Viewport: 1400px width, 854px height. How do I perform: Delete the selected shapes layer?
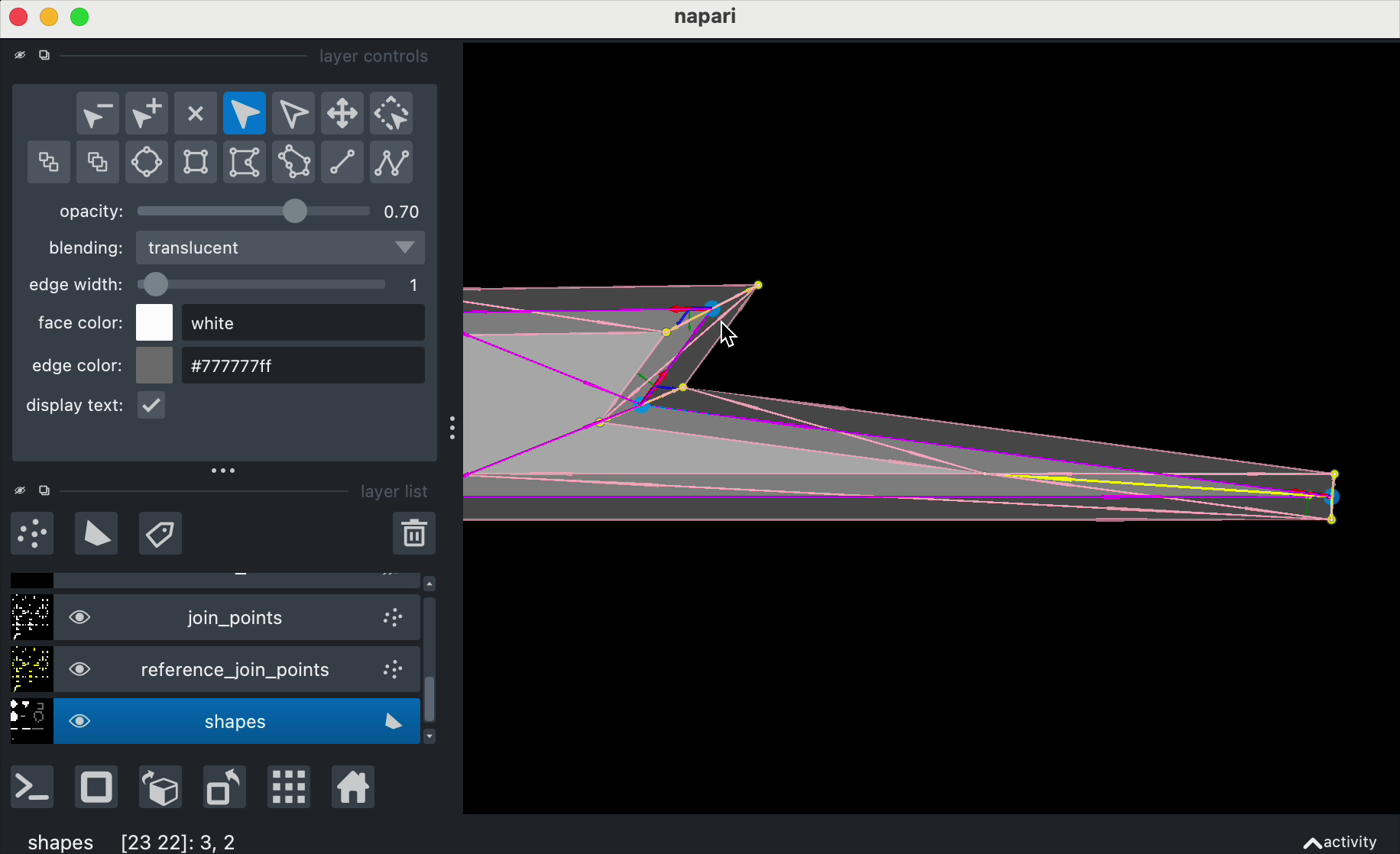click(413, 533)
